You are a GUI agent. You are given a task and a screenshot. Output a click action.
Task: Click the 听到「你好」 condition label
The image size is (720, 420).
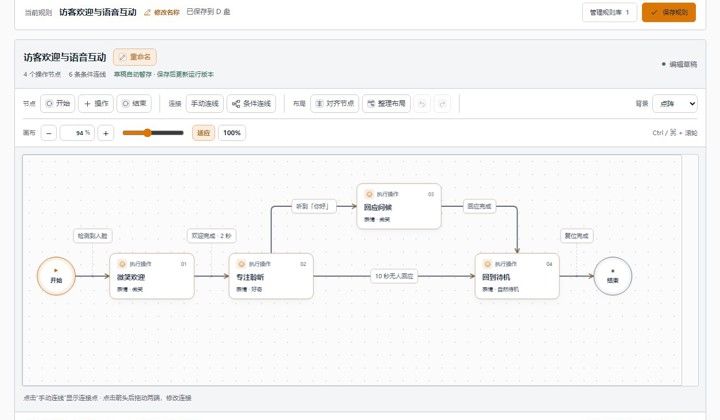point(314,207)
